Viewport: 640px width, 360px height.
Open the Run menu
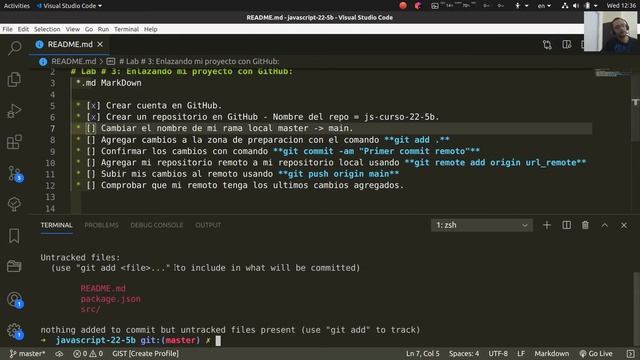coord(103,29)
